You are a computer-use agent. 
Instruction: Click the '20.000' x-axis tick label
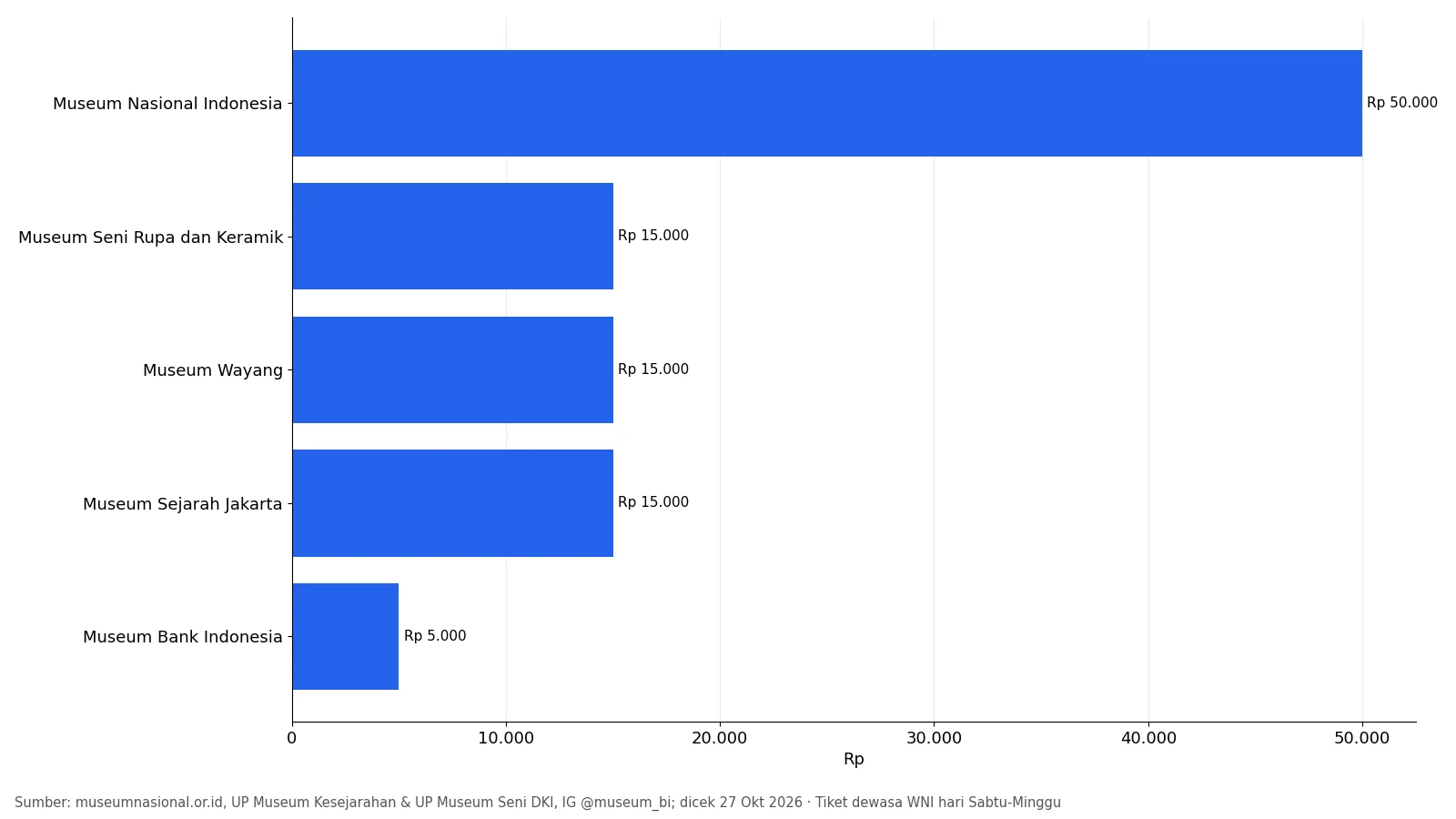pyautogui.click(x=720, y=738)
